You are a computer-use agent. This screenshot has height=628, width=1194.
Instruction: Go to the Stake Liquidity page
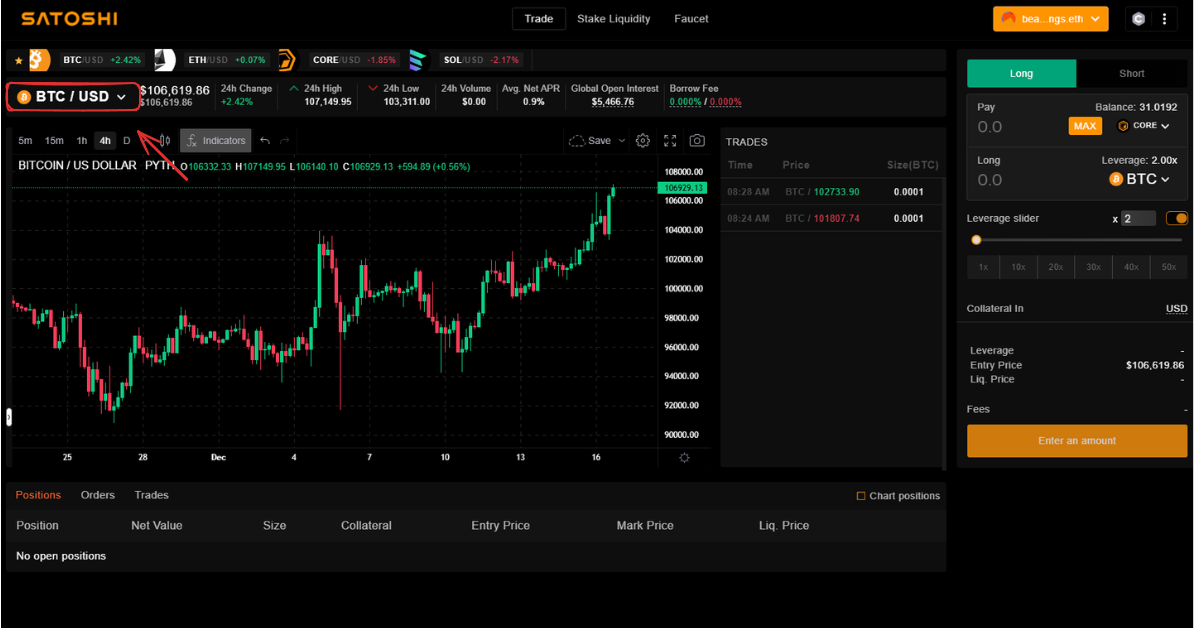click(613, 19)
